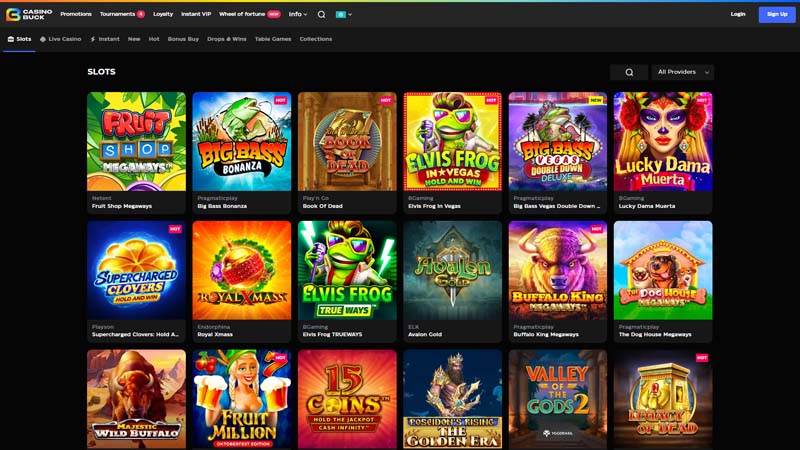Click the Endorphina provider label
Image resolution: width=800 pixels, height=450 pixels.
tap(214, 327)
